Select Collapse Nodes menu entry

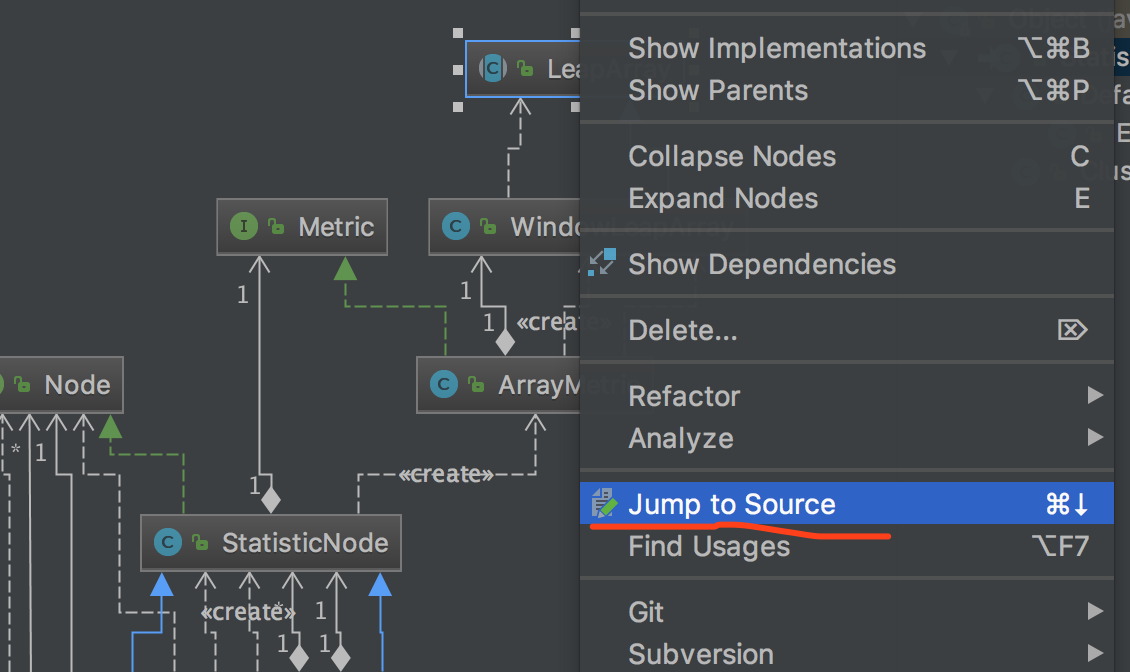coord(732,156)
